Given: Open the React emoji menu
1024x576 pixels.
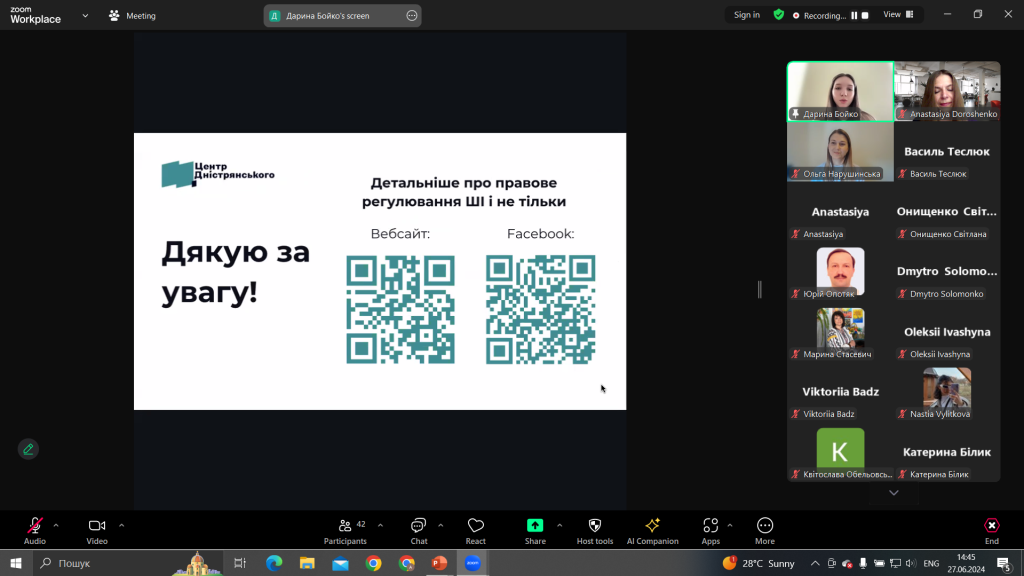Looking at the screenshot, I should click(x=475, y=531).
